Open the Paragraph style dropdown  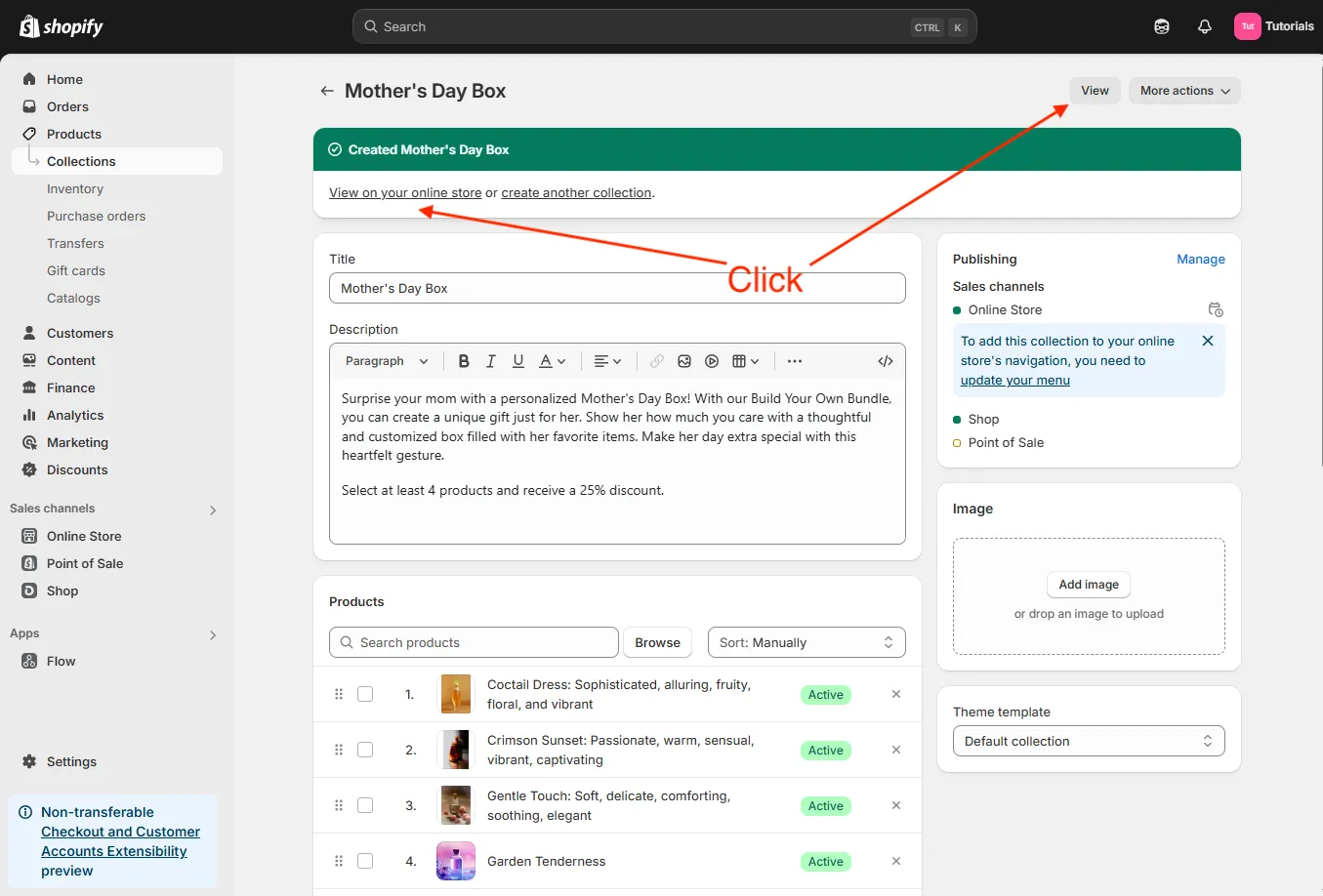[x=387, y=361]
